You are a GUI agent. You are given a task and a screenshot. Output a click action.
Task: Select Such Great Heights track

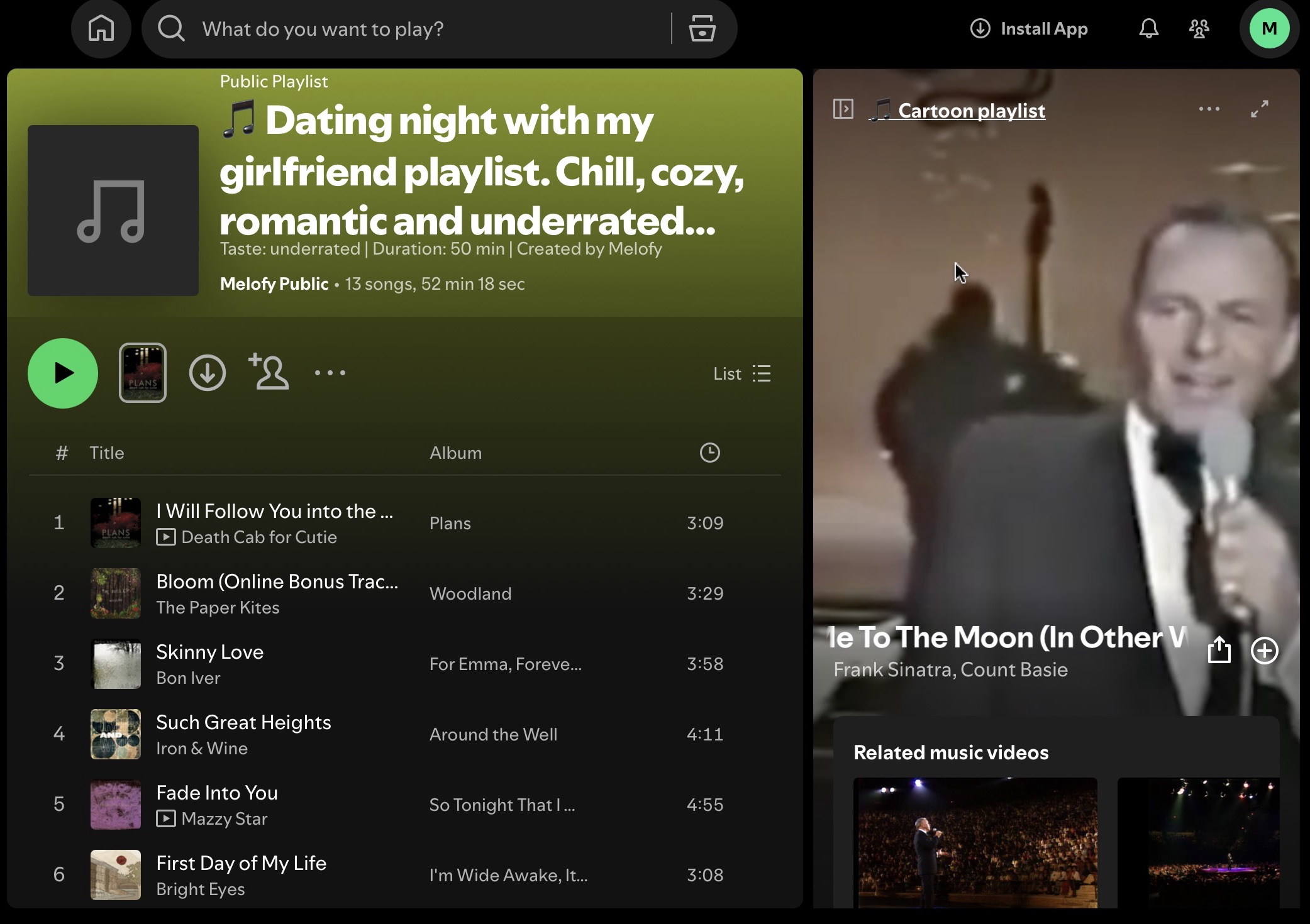tap(243, 722)
